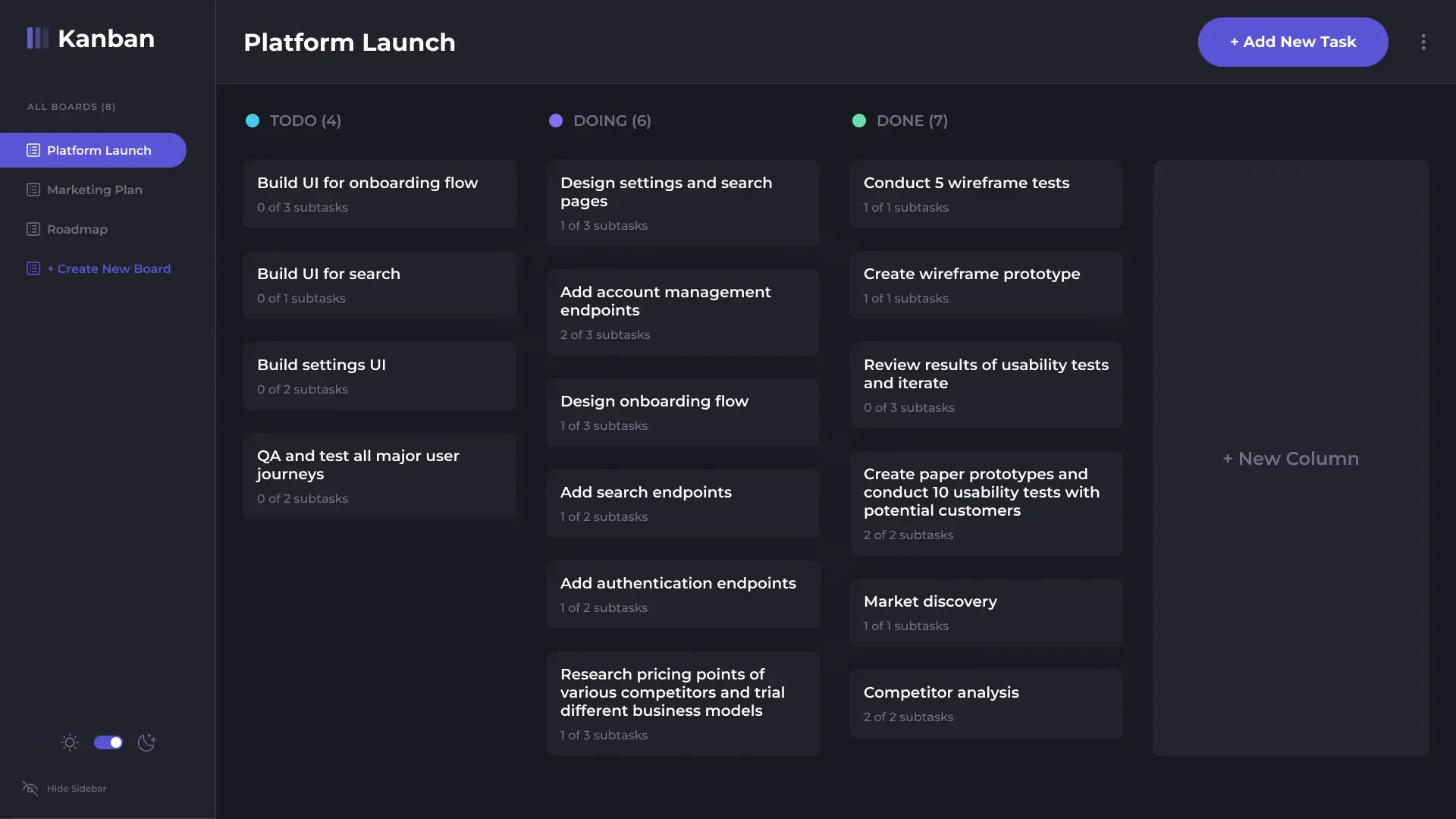Open the vertical three-dot options menu

pos(1423,42)
